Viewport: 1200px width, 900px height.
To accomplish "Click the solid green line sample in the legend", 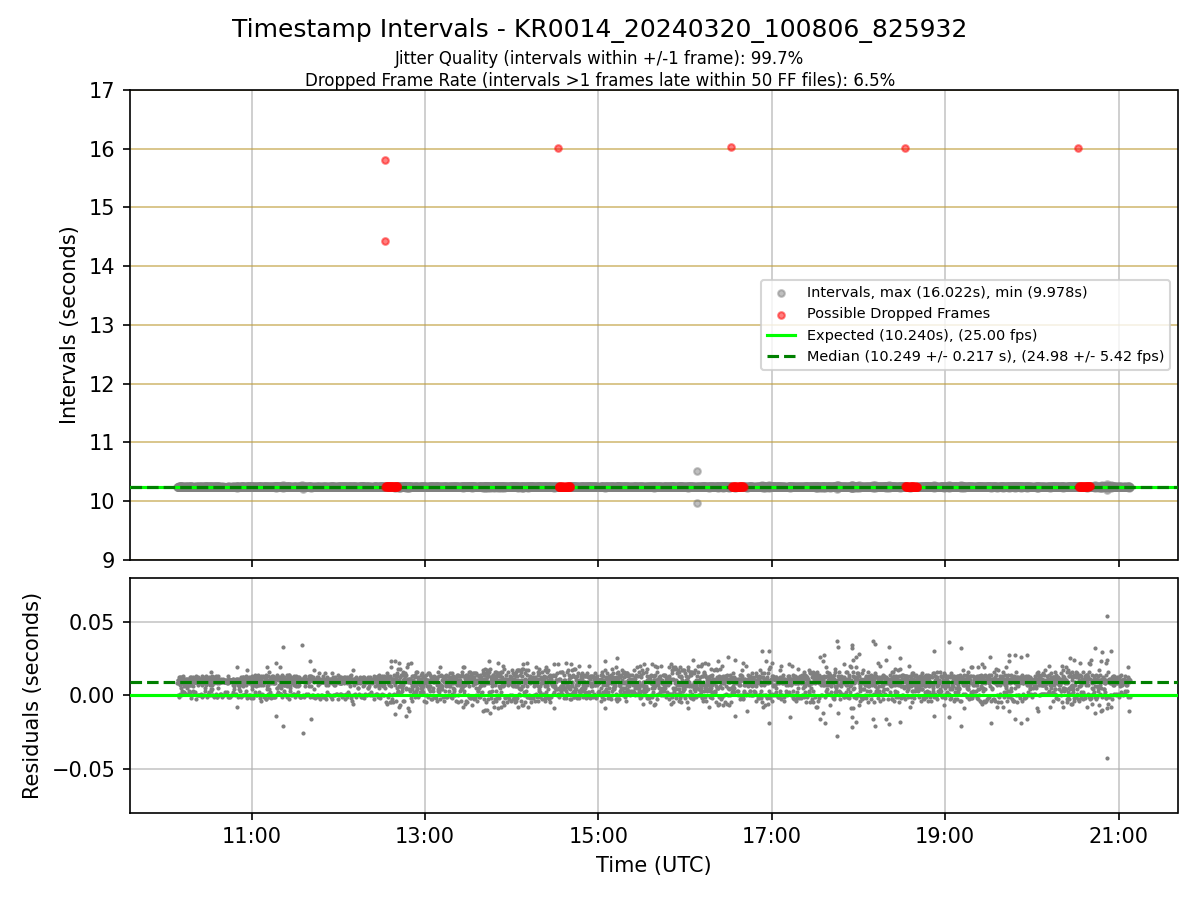I will click(782, 335).
